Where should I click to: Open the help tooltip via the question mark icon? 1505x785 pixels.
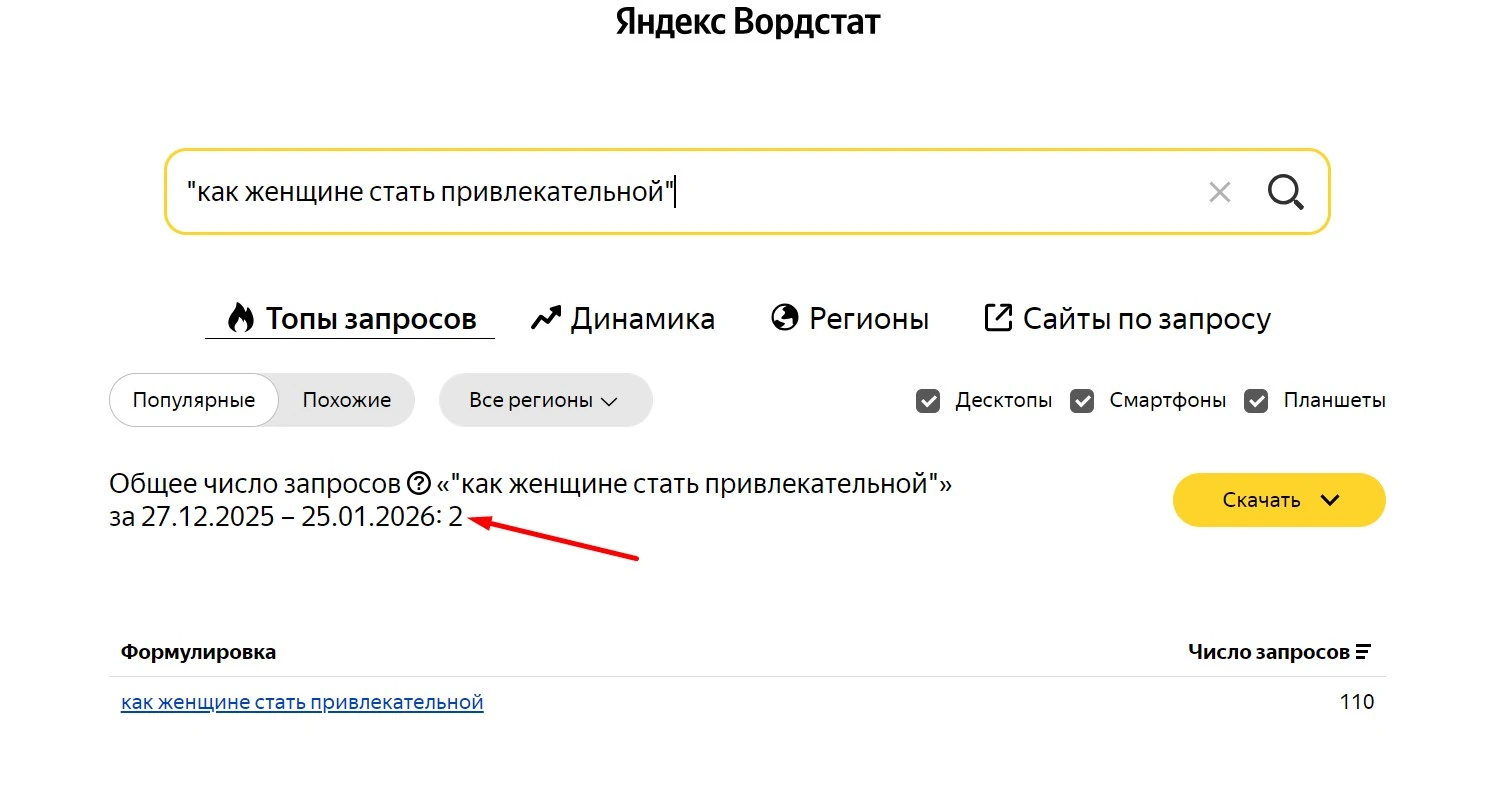pyautogui.click(x=417, y=484)
